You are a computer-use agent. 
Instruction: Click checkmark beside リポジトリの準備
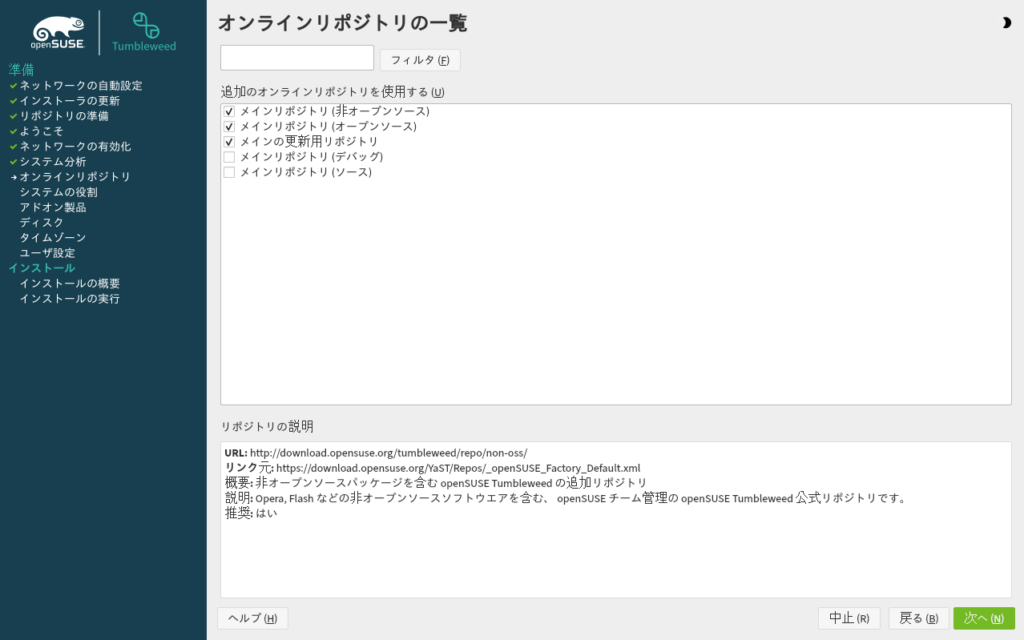(x=14, y=116)
